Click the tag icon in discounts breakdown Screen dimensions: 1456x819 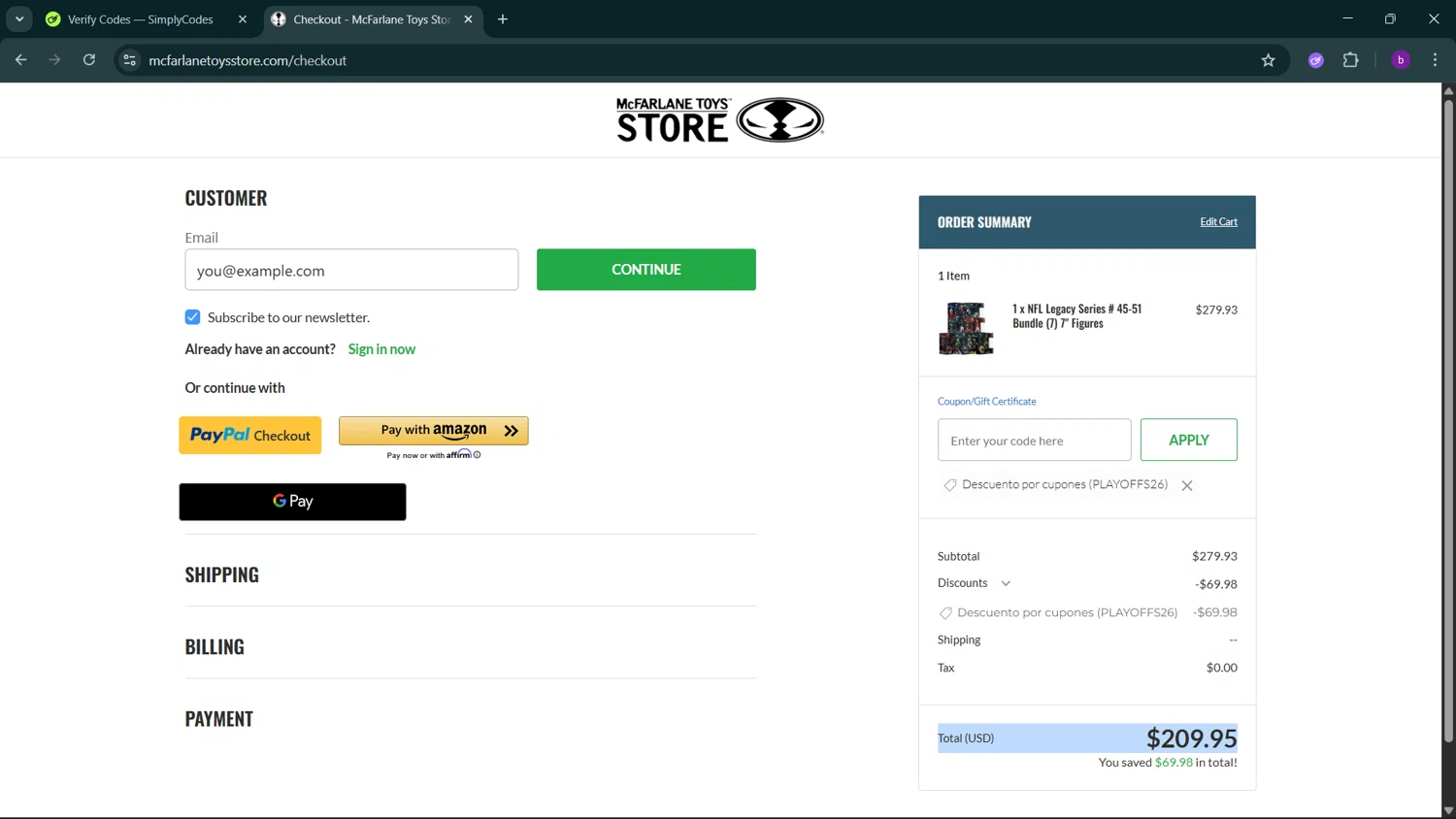pyautogui.click(x=945, y=613)
